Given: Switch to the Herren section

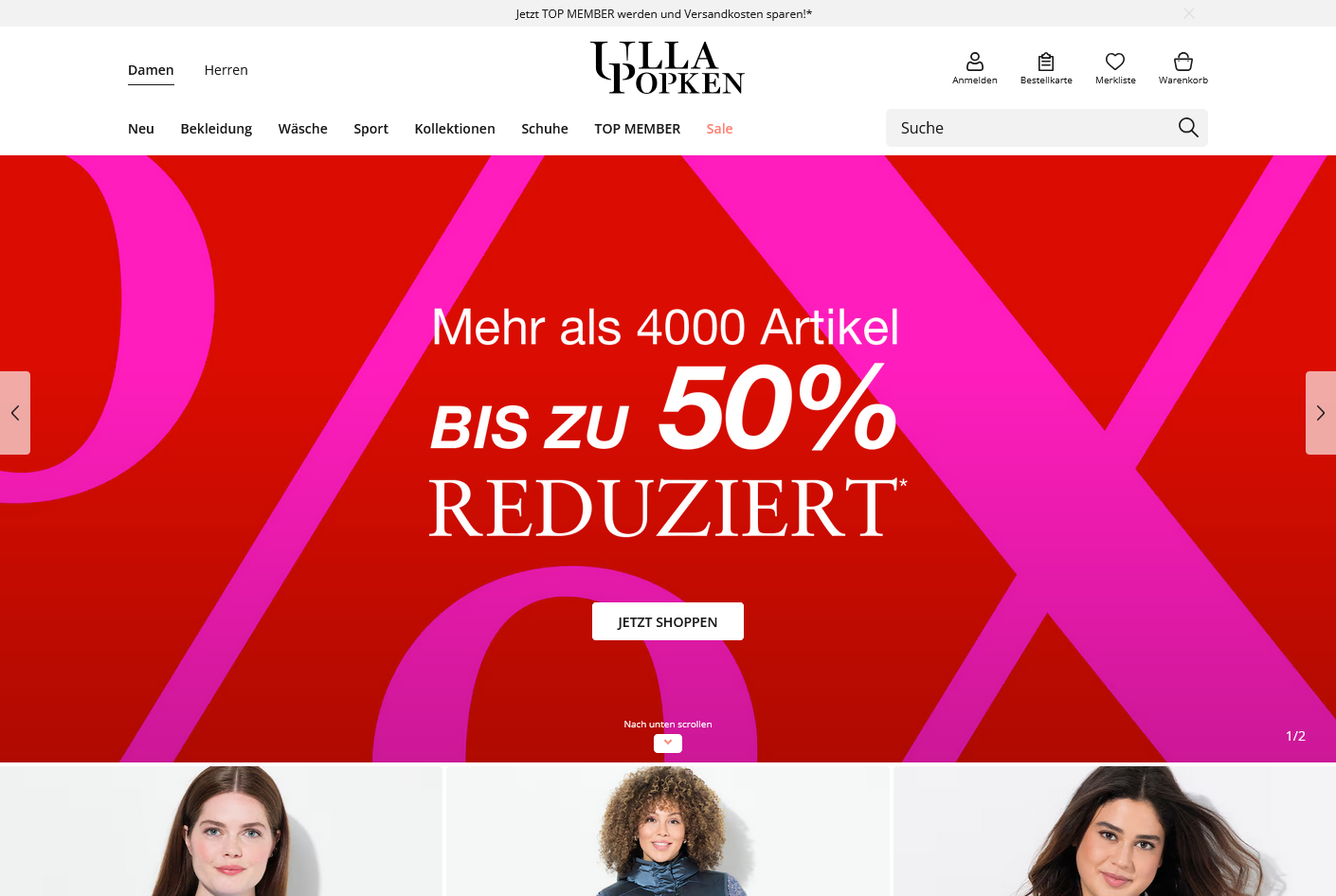Looking at the screenshot, I should pos(226,70).
